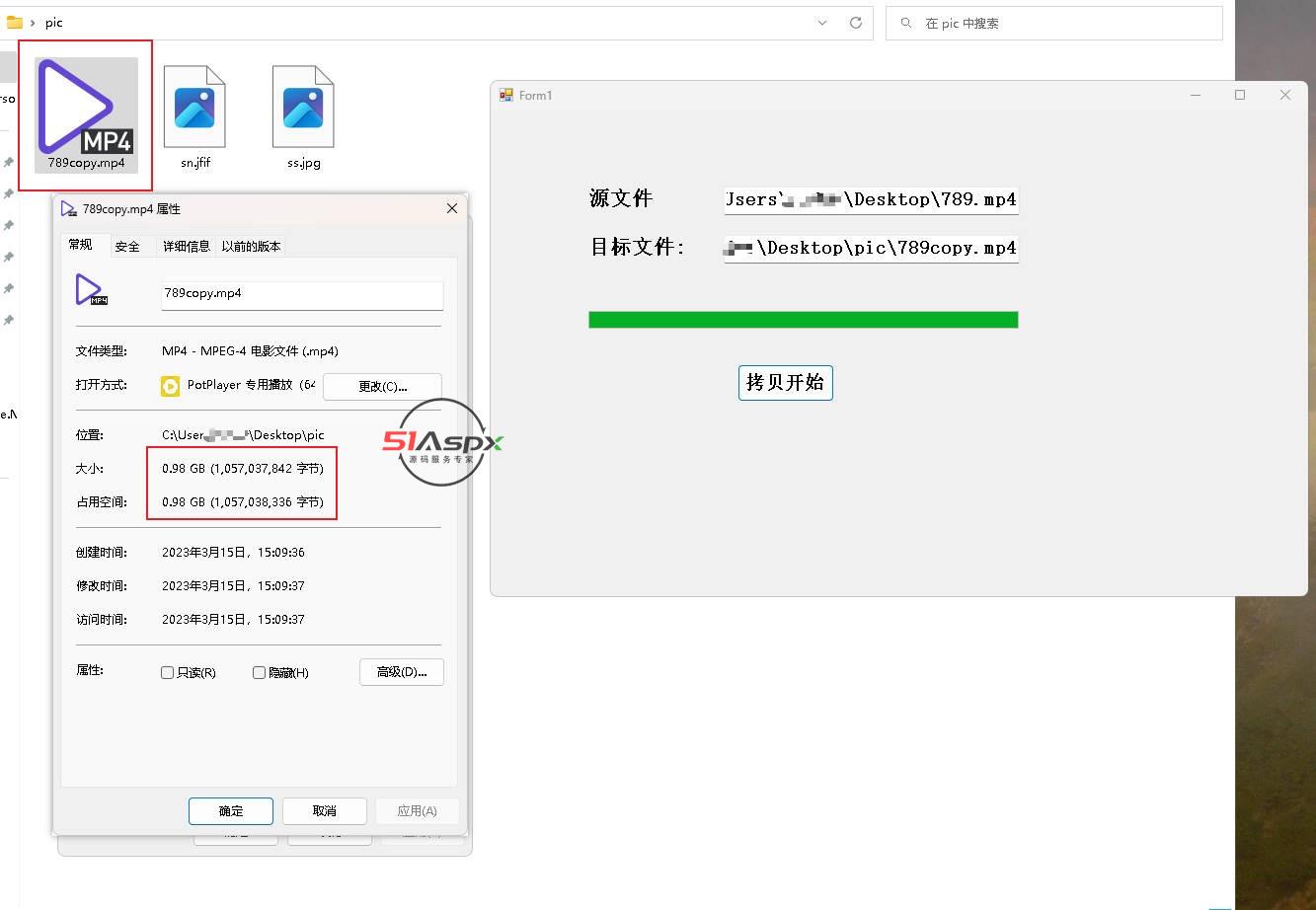Enable the 只读(R) read-only checkbox
1316x910 pixels.
167,672
